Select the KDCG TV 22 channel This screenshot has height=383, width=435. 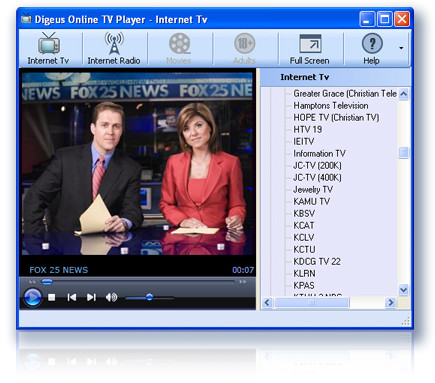pos(317,262)
